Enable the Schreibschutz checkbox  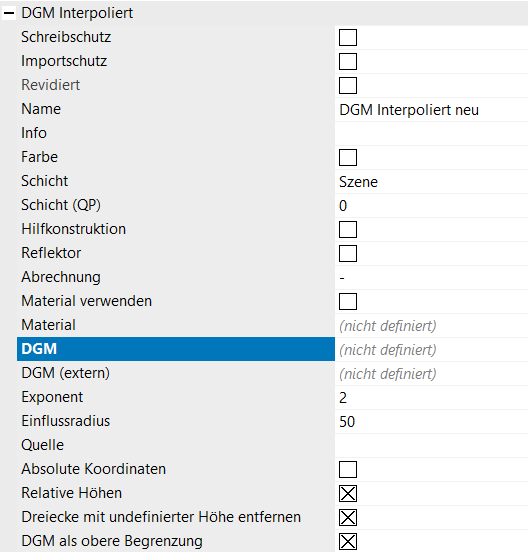point(348,37)
